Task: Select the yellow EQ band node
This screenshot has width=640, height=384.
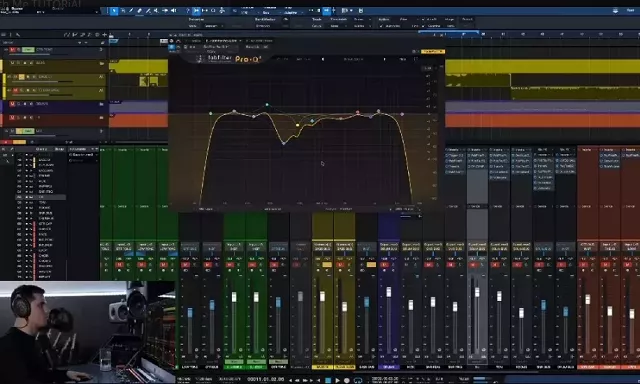Action: coord(298,125)
